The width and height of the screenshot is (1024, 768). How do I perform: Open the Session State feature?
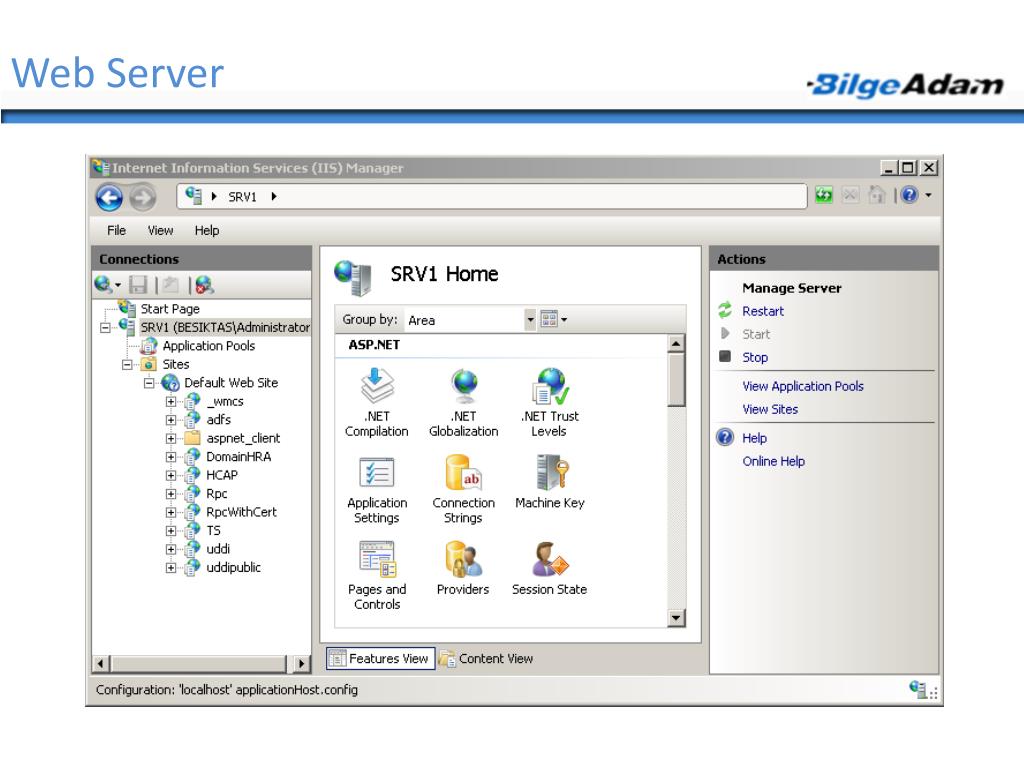pos(549,568)
